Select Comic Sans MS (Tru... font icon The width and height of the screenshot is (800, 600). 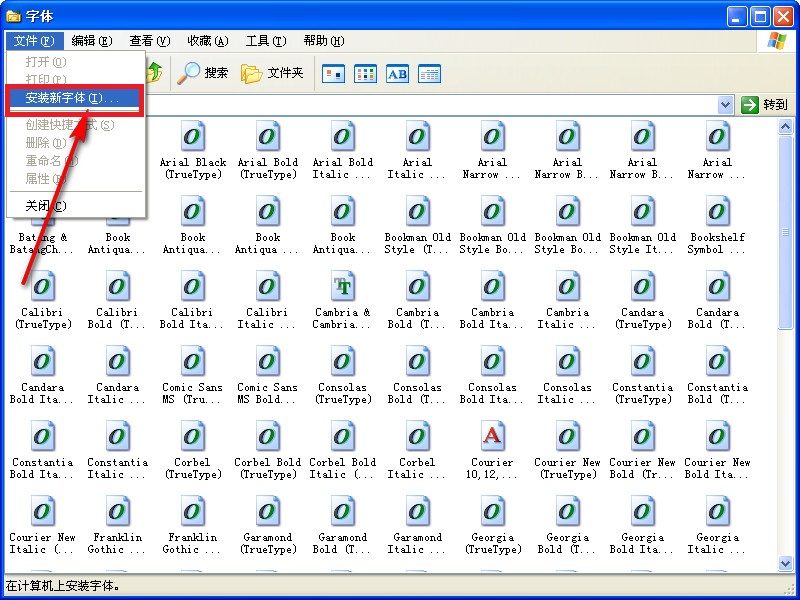192,361
